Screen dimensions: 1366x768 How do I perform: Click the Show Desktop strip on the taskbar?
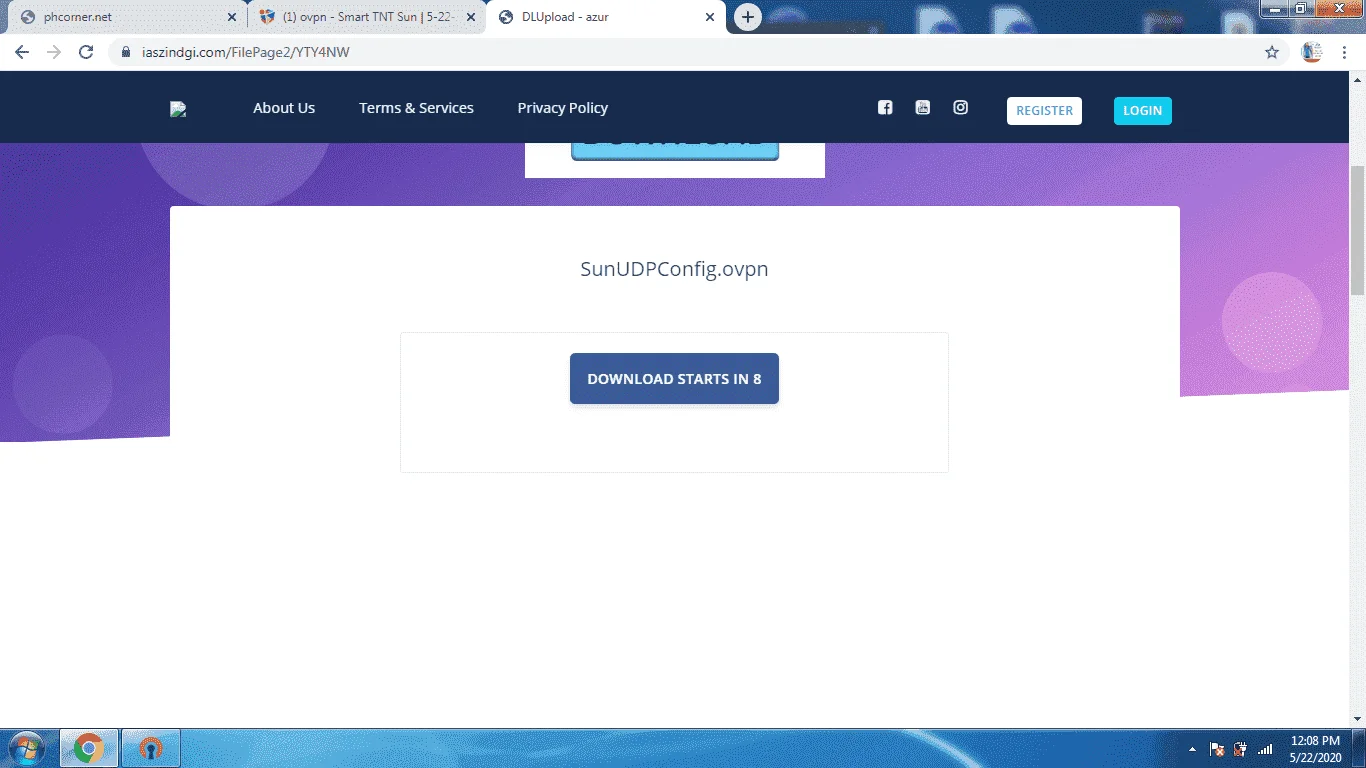(x=1359, y=748)
